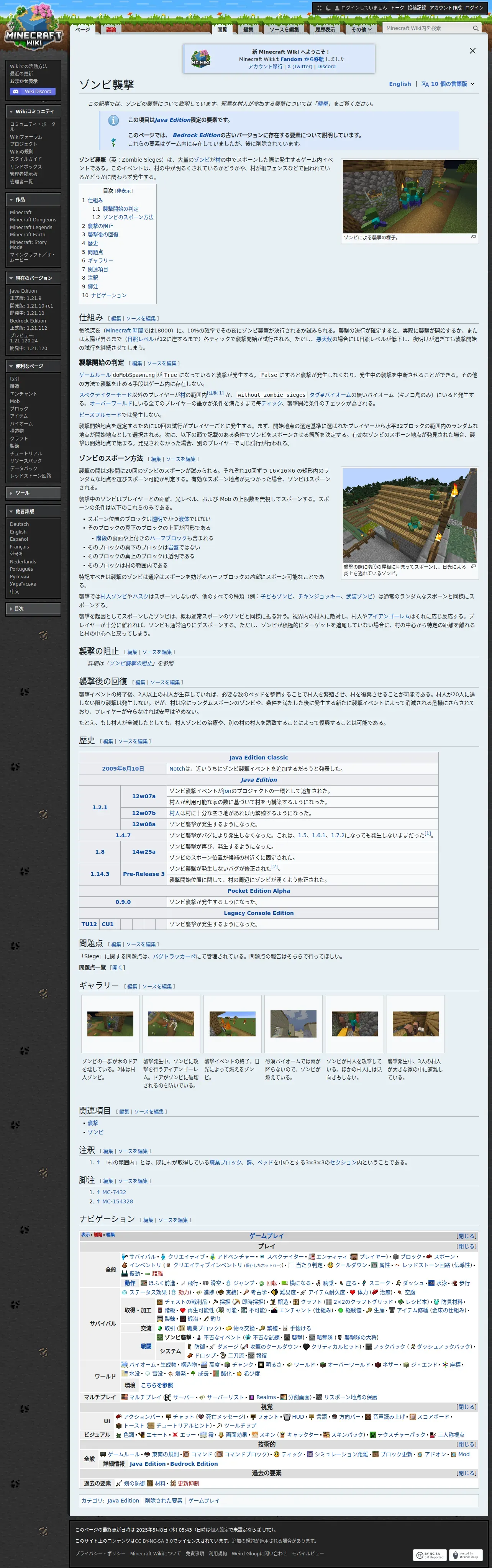The image size is (492, 1568).
Task: Collapse the 便利なページ sidebar section
Action: click(33, 366)
